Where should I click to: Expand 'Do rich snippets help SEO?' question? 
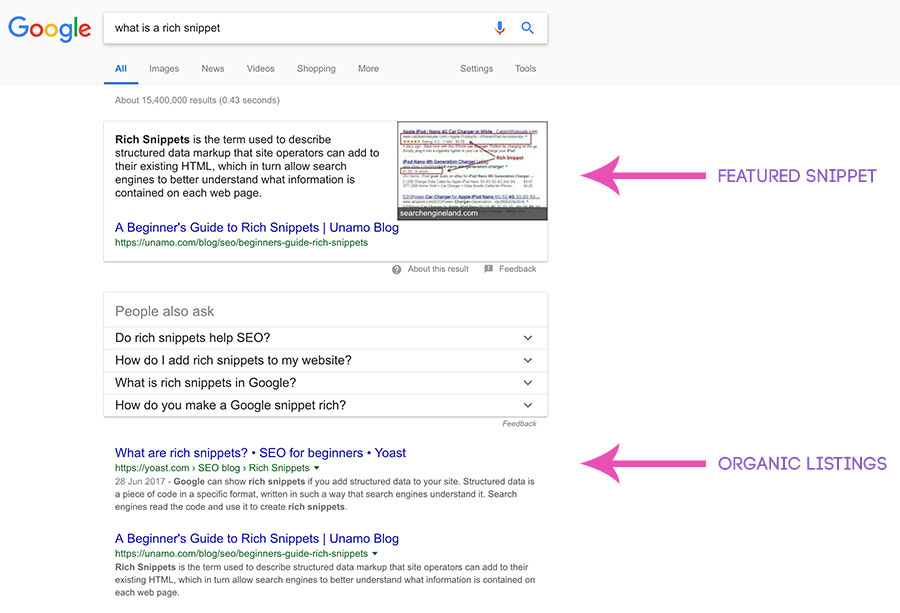pos(325,338)
